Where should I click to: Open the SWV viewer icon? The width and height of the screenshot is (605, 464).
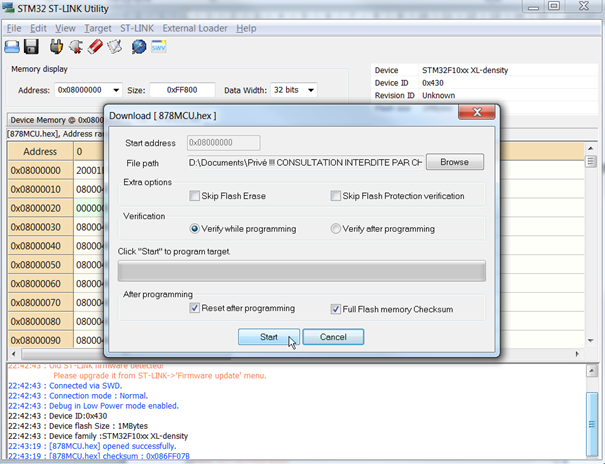159,46
